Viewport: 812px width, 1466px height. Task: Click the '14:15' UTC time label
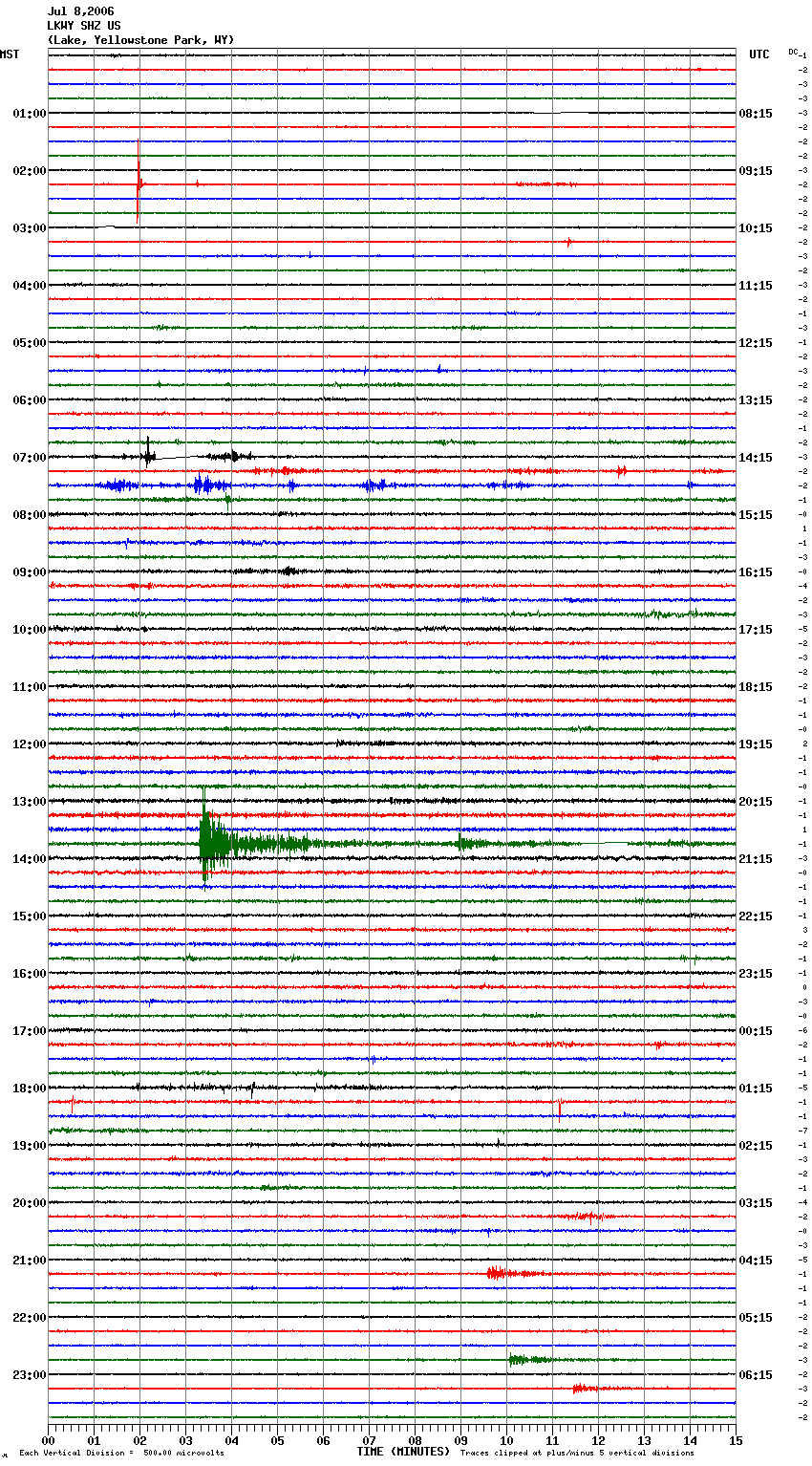tap(756, 458)
